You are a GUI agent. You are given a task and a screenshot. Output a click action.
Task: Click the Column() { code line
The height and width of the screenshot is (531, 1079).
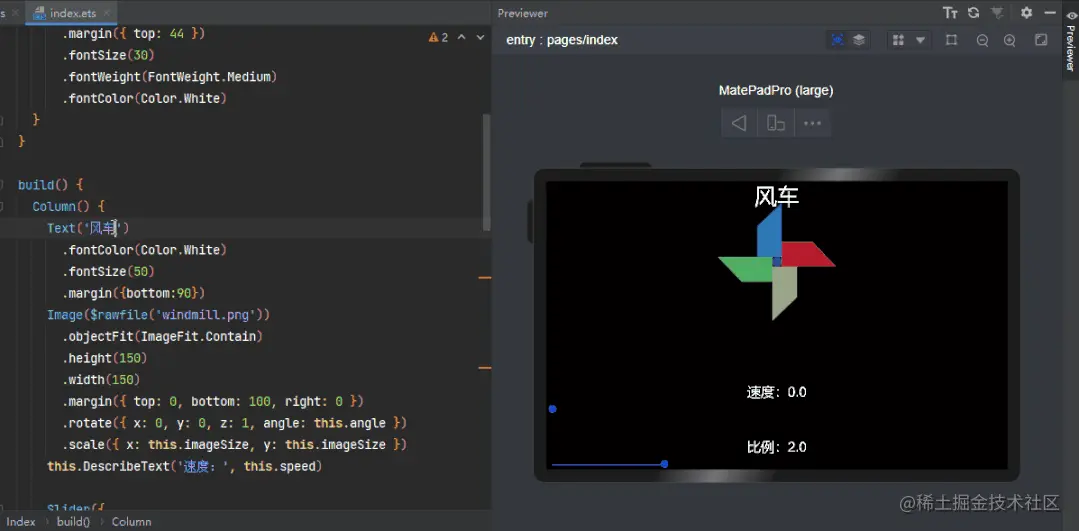(68, 206)
